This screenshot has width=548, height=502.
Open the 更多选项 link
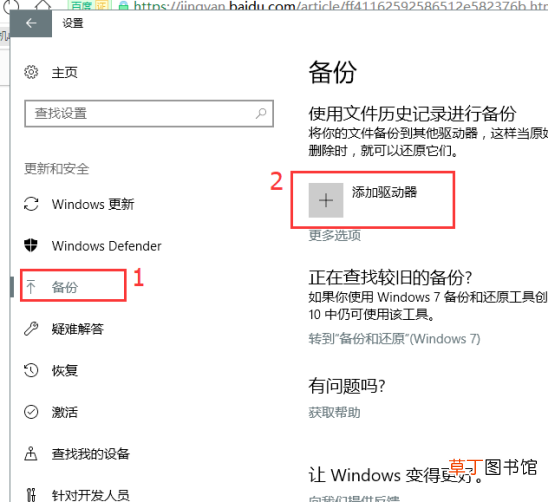pos(334,235)
